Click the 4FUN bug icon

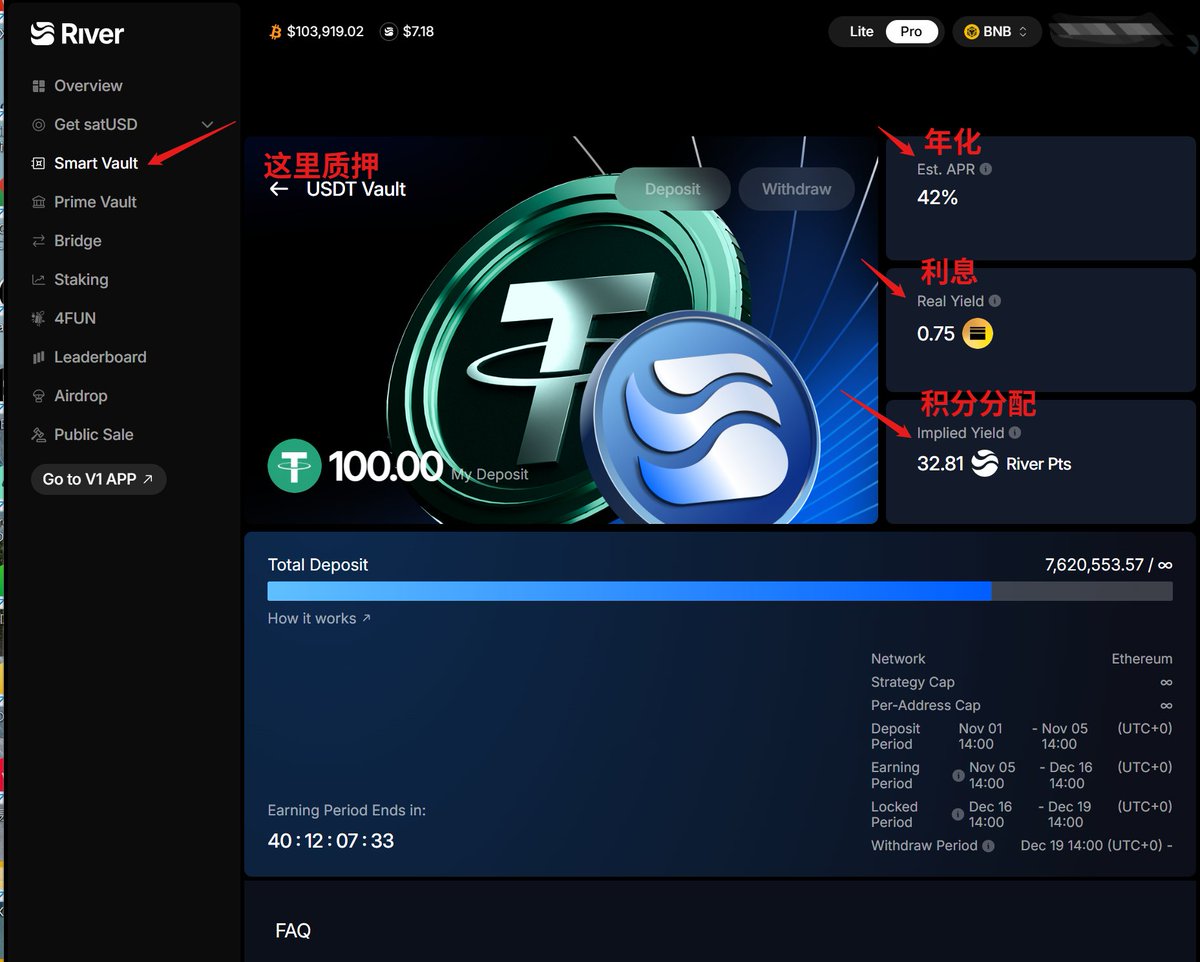tap(39, 318)
